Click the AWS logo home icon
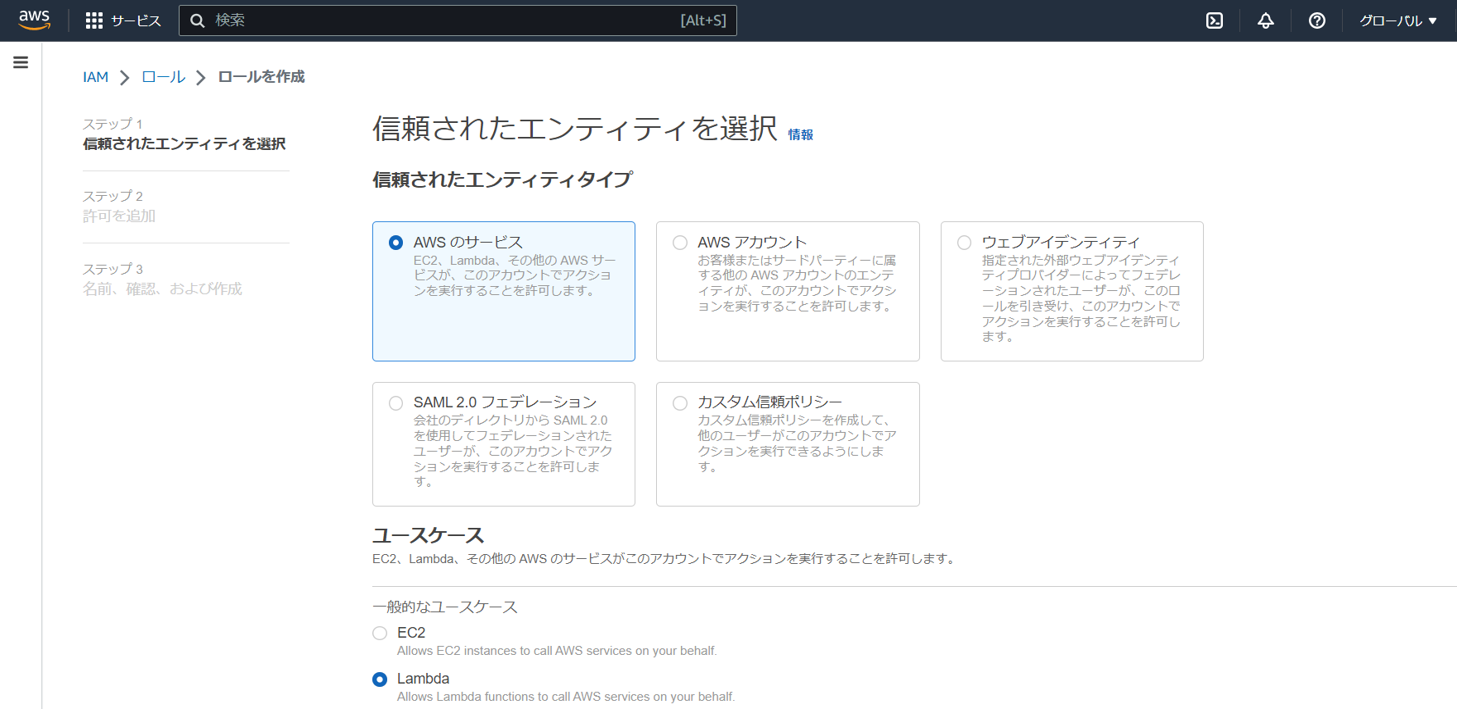This screenshot has width=1457, height=709. click(x=34, y=20)
